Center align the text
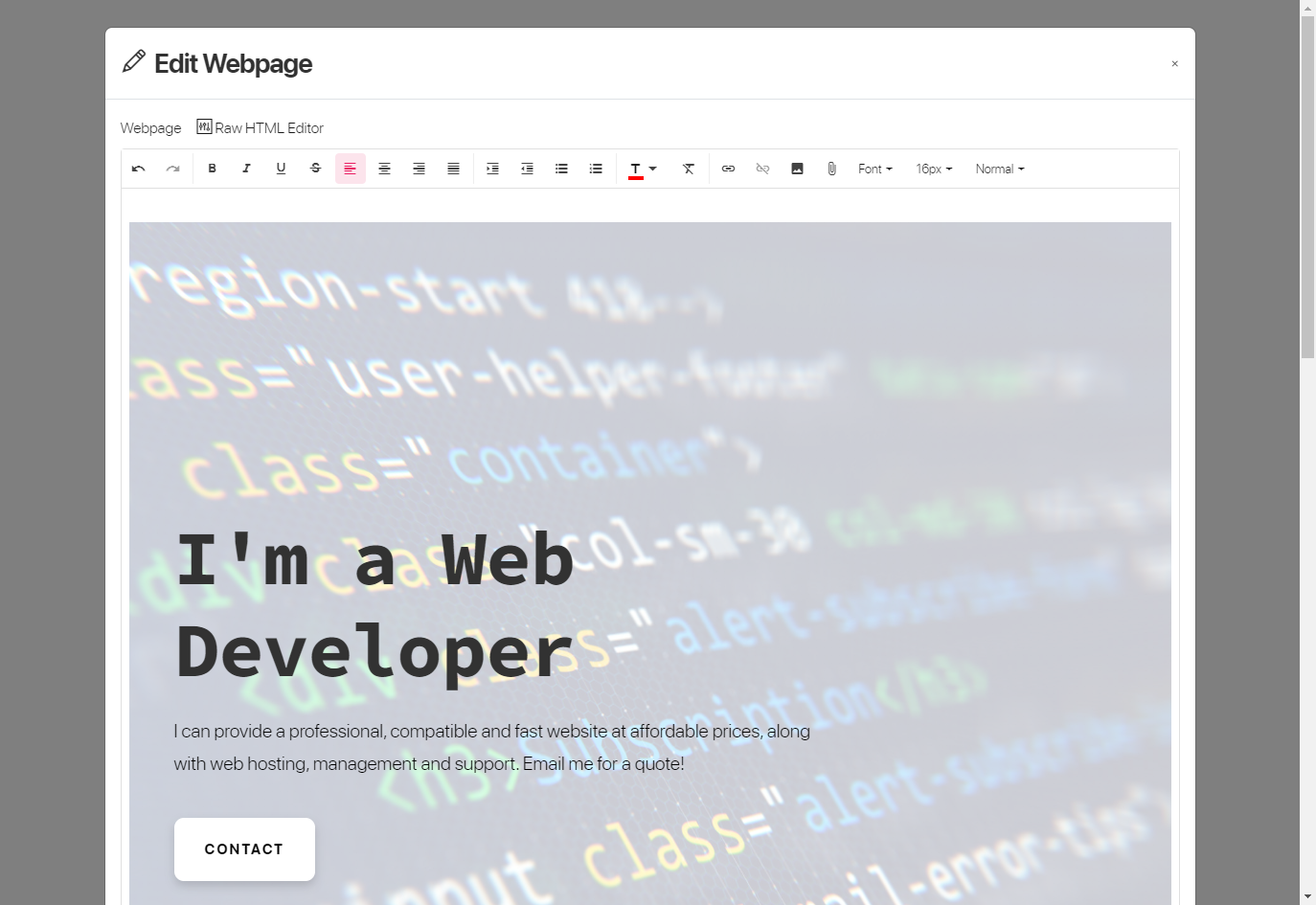 click(385, 169)
